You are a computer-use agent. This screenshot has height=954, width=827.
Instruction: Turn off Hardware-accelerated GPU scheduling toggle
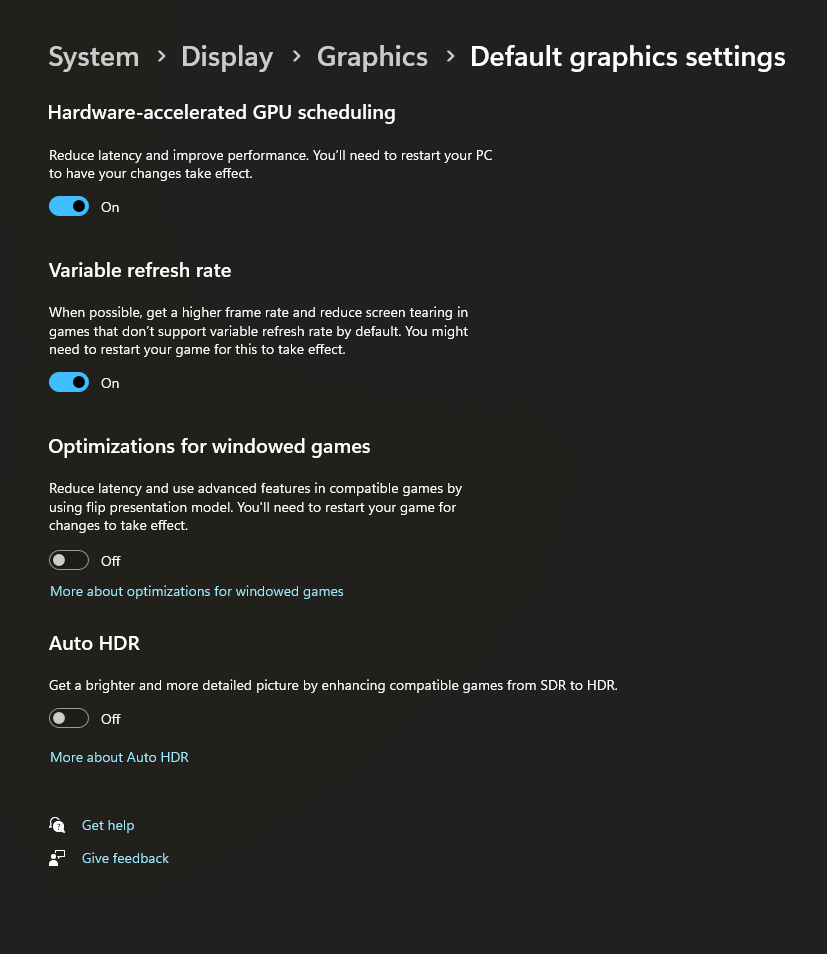click(x=69, y=207)
